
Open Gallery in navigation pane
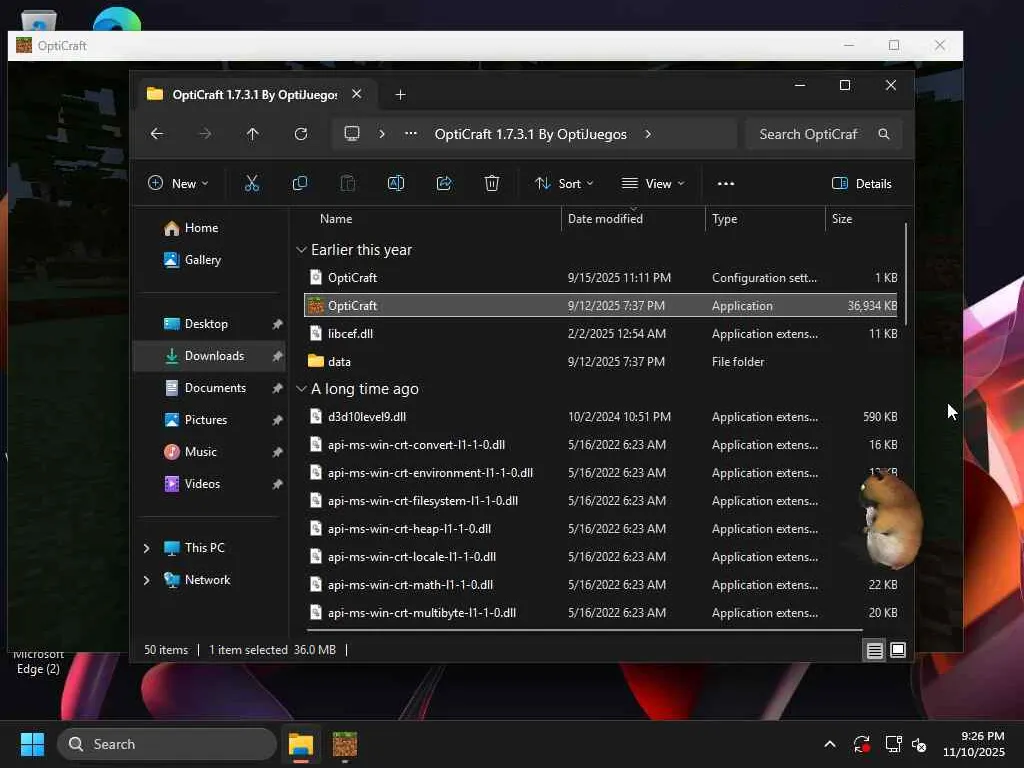pyautogui.click(x=209, y=260)
